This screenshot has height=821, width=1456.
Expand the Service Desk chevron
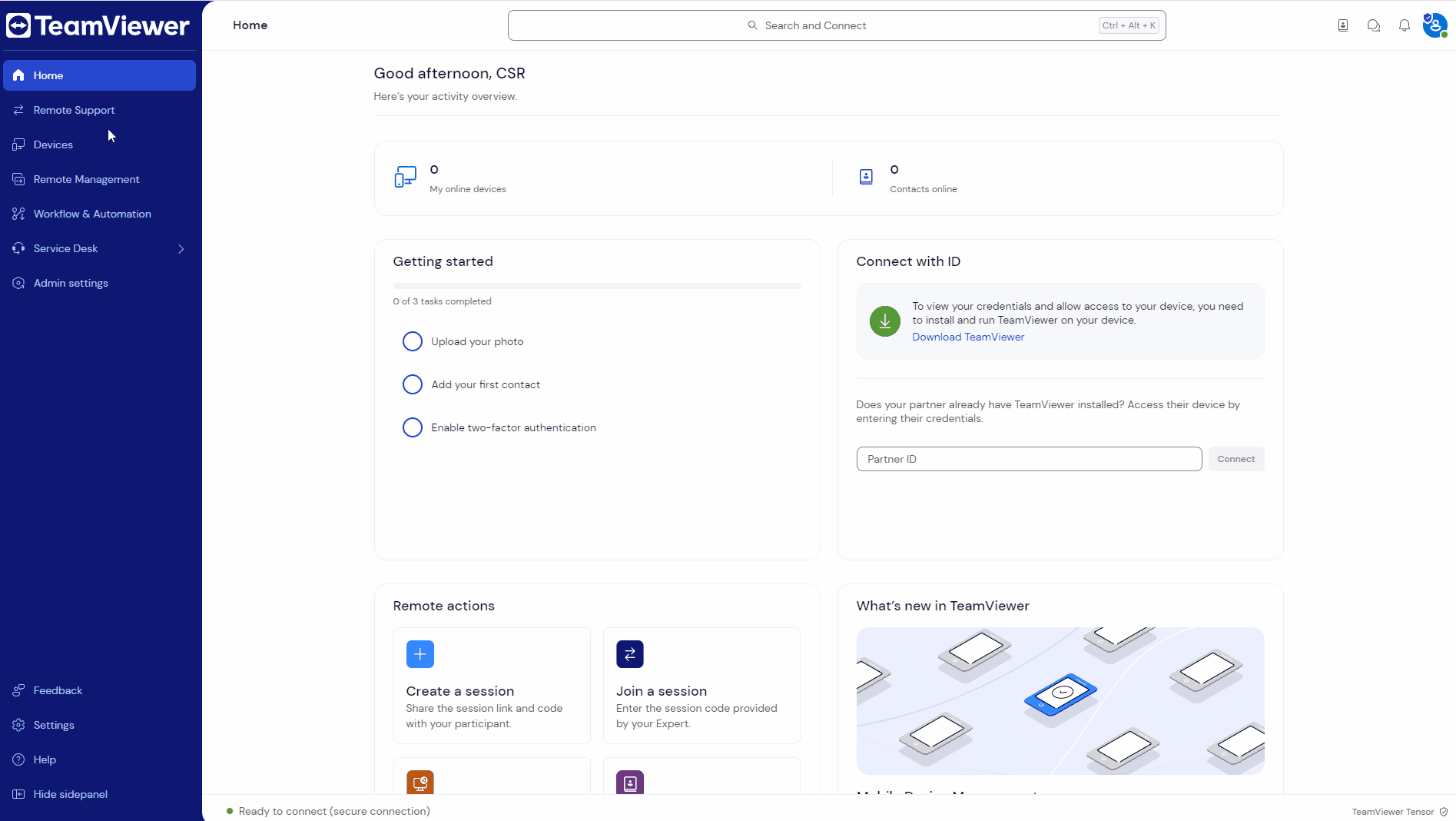tap(181, 249)
